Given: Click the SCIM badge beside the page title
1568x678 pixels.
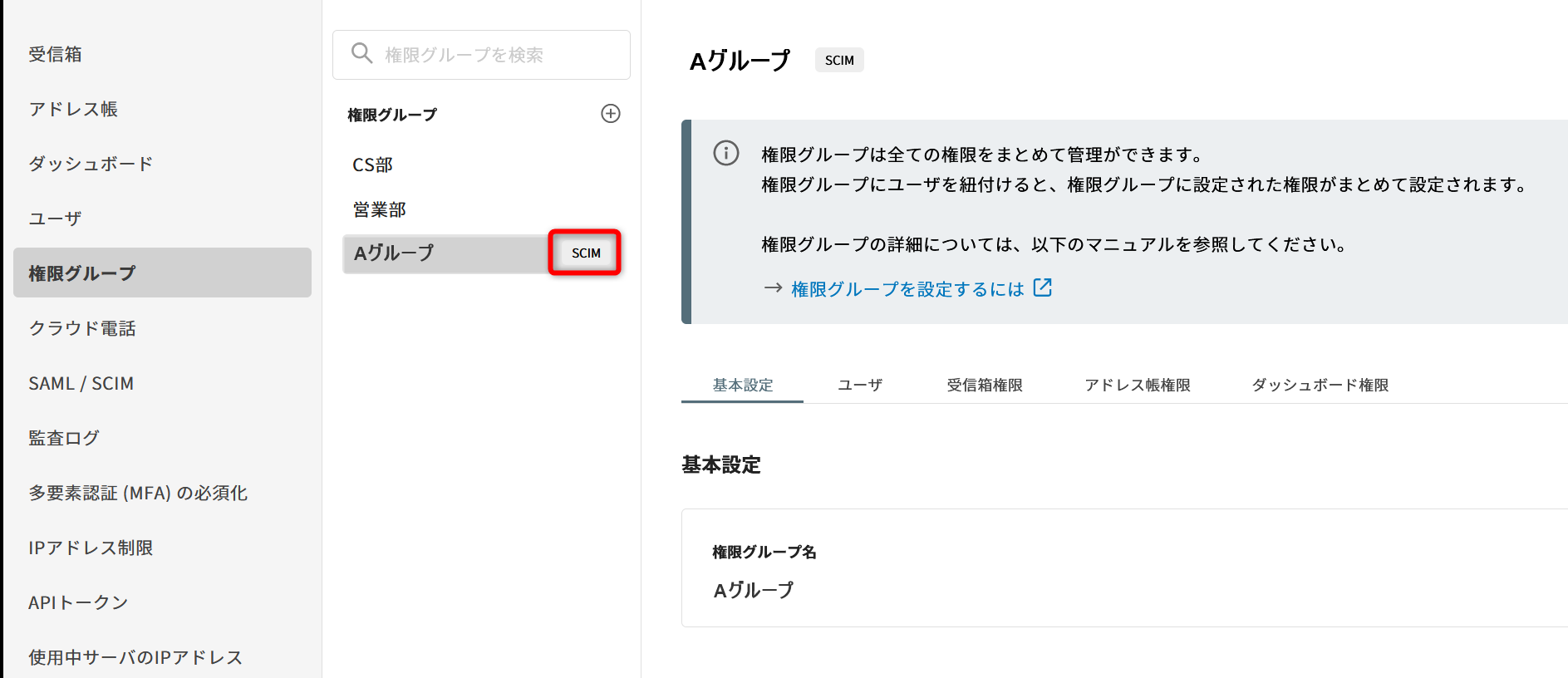Looking at the screenshot, I should click(x=839, y=61).
